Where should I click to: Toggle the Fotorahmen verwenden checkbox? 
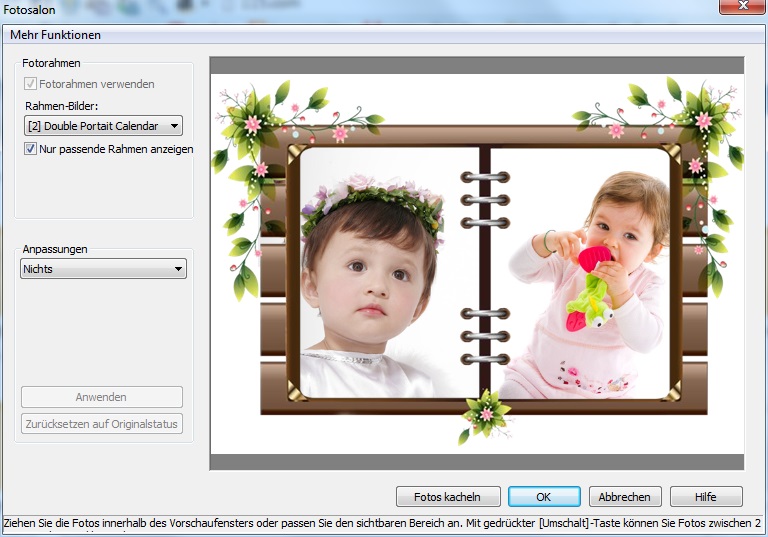pos(30,84)
